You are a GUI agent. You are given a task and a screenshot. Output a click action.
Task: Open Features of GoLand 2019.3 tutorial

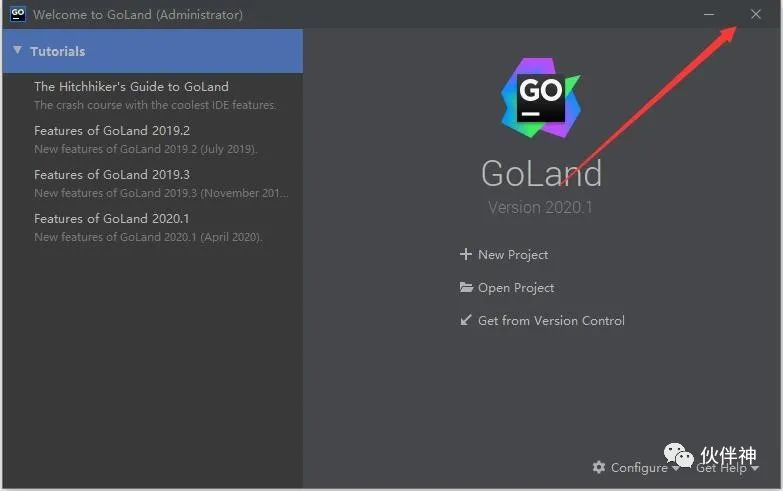[112, 174]
